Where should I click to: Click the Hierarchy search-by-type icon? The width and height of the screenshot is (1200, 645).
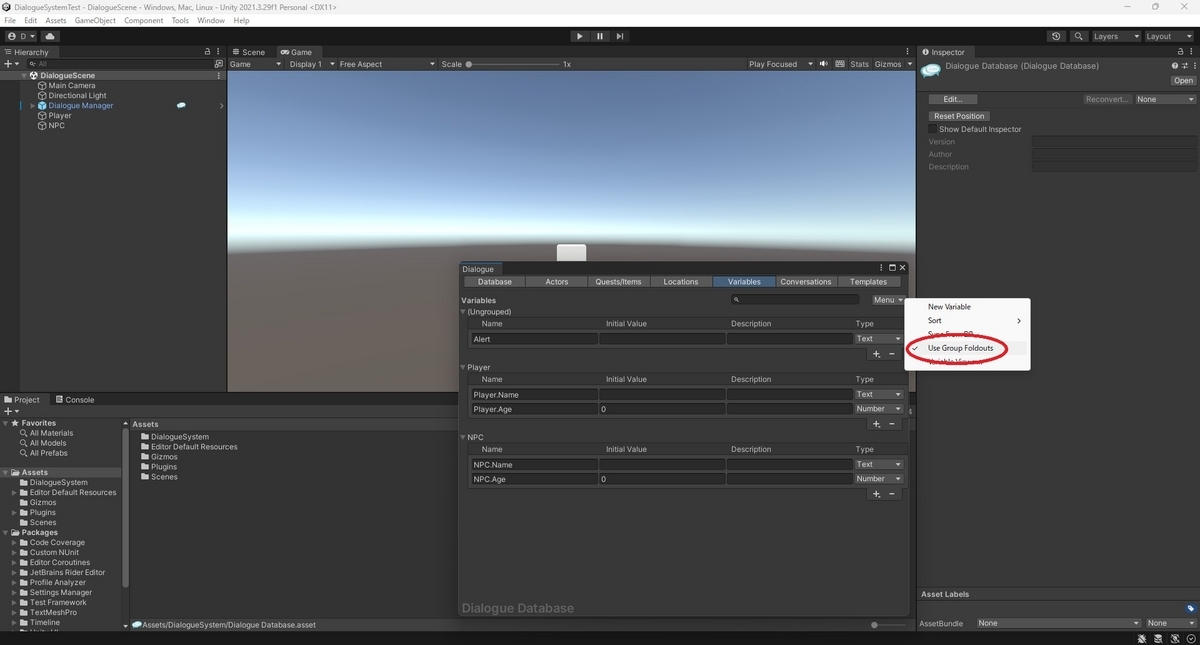coord(219,64)
